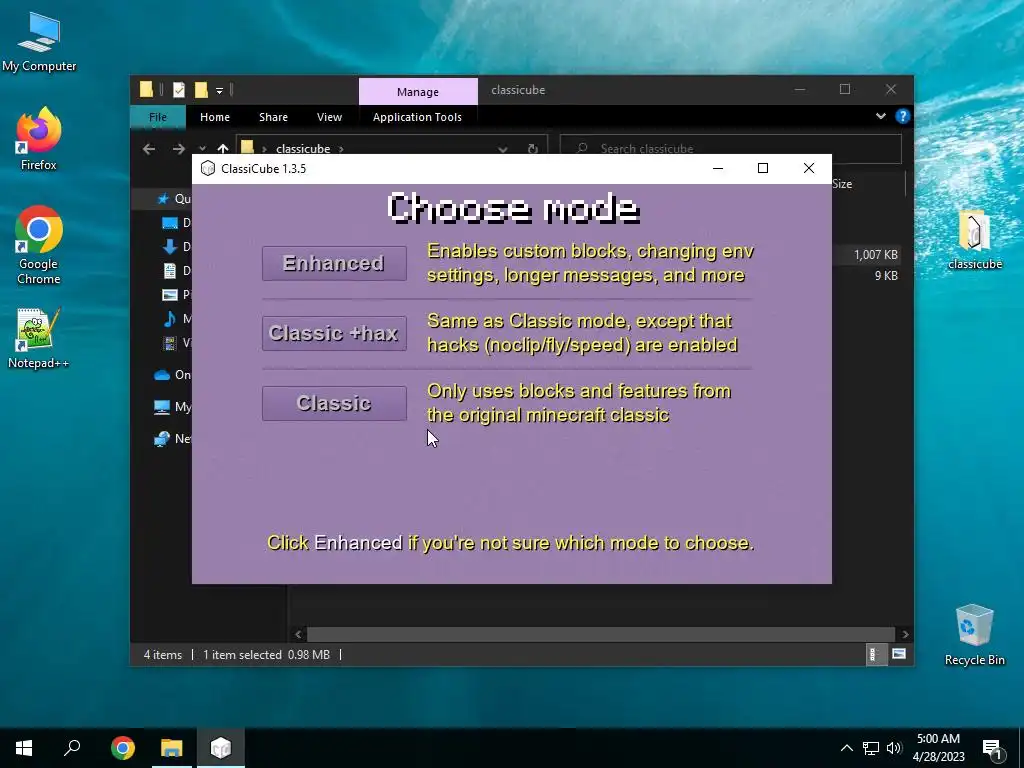Select Notepad++ desktop shortcut
Image resolution: width=1024 pixels, height=768 pixels.
pyautogui.click(x=39, y=338)
